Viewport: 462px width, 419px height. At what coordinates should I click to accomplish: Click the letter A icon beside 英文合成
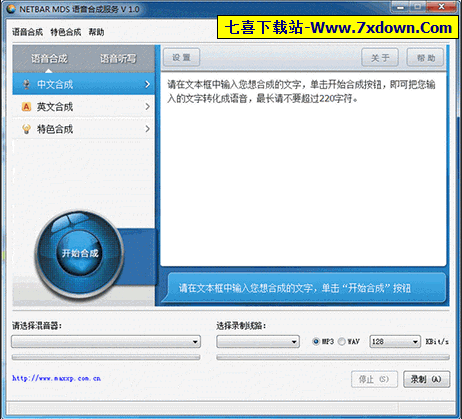26,107
